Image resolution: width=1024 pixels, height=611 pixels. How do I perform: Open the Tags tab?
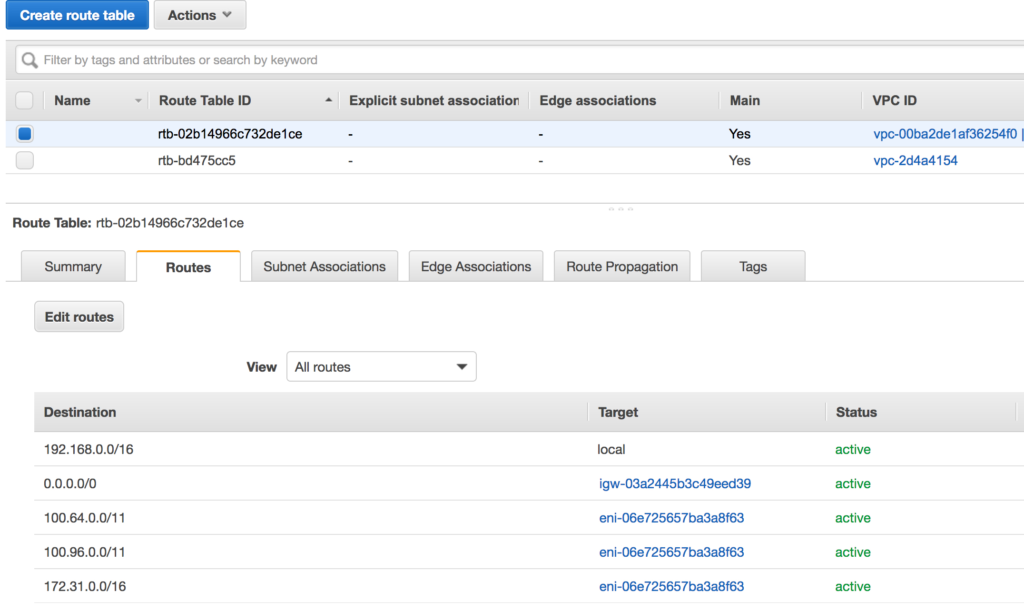[753, 267]
